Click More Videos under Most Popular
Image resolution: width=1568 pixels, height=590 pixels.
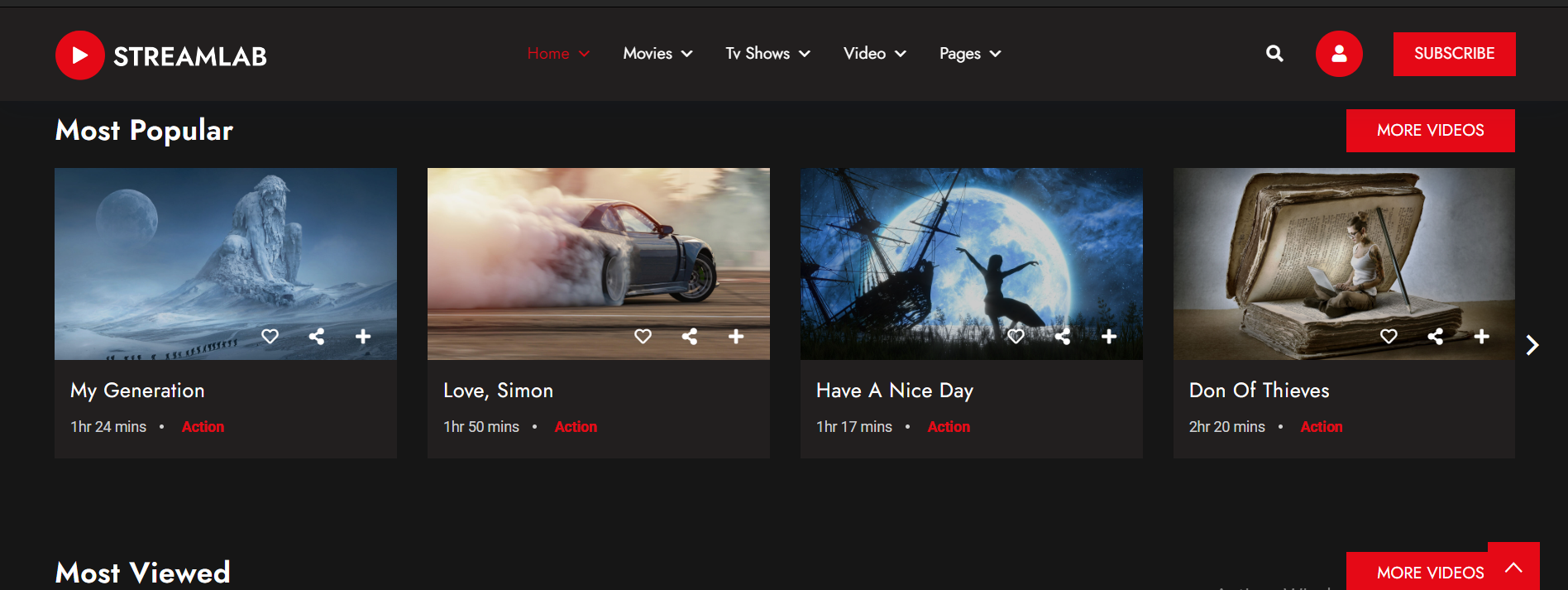[x=1430, y=131]
